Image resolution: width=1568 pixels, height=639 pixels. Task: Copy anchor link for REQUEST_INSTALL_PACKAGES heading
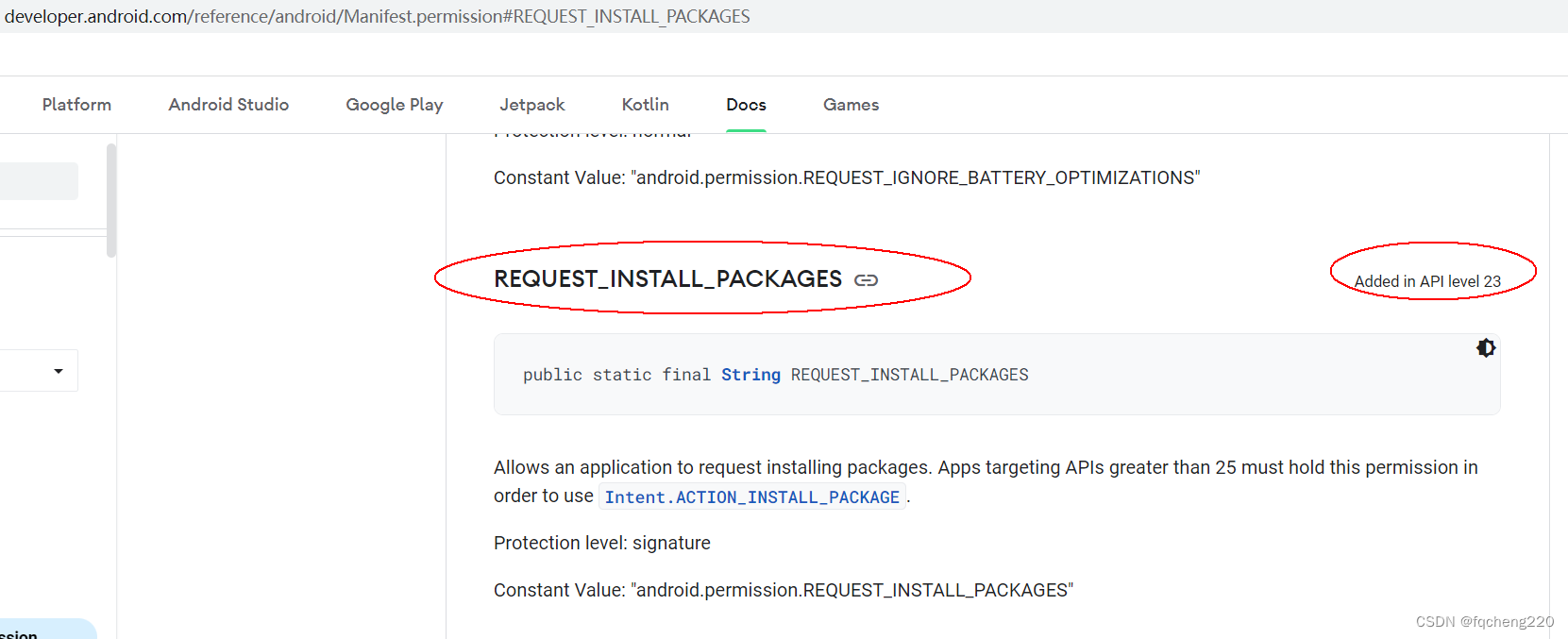866,280
